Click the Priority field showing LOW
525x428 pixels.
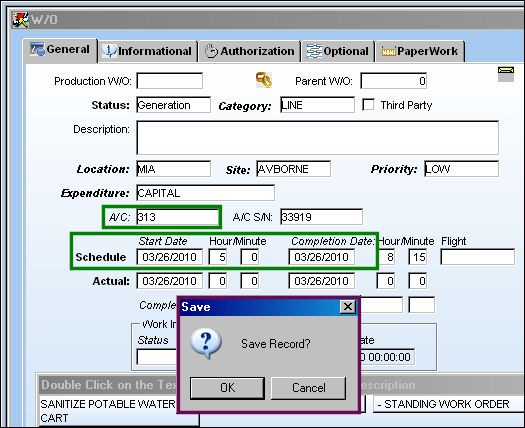pyautogui.click(x=461, y=169)
